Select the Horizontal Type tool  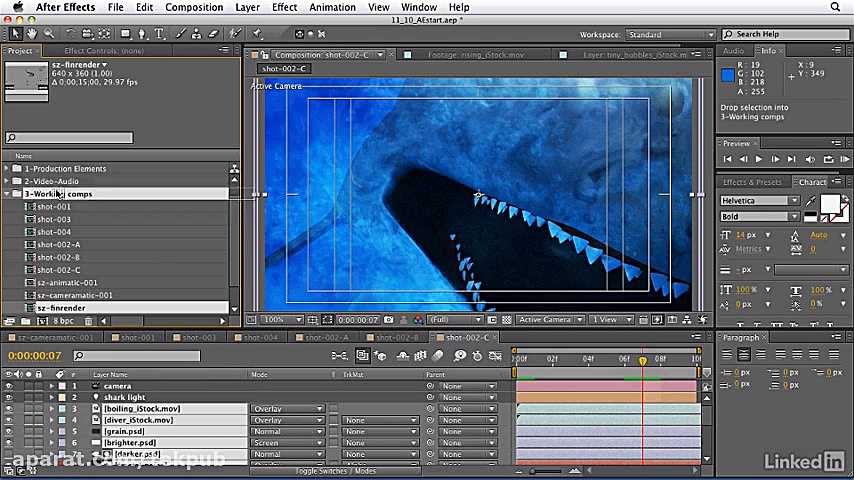[x=159, y=34]
